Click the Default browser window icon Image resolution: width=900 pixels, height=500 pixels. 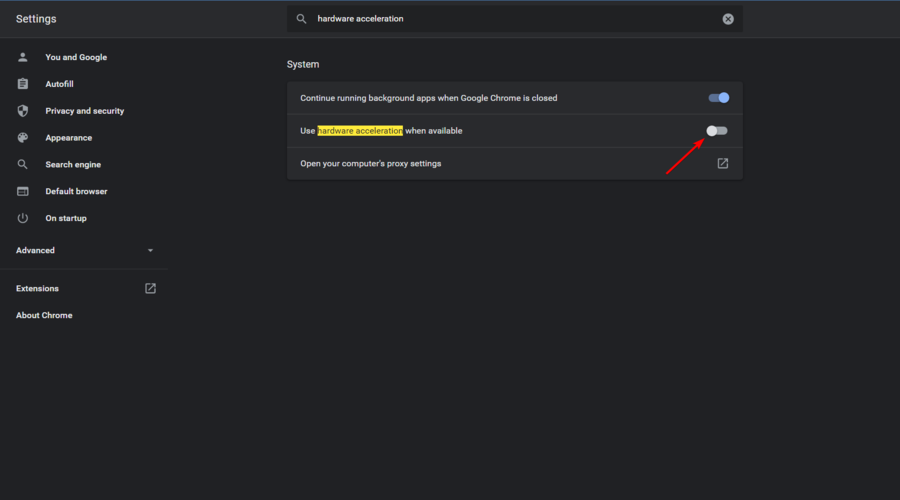(x=23, y=191)
